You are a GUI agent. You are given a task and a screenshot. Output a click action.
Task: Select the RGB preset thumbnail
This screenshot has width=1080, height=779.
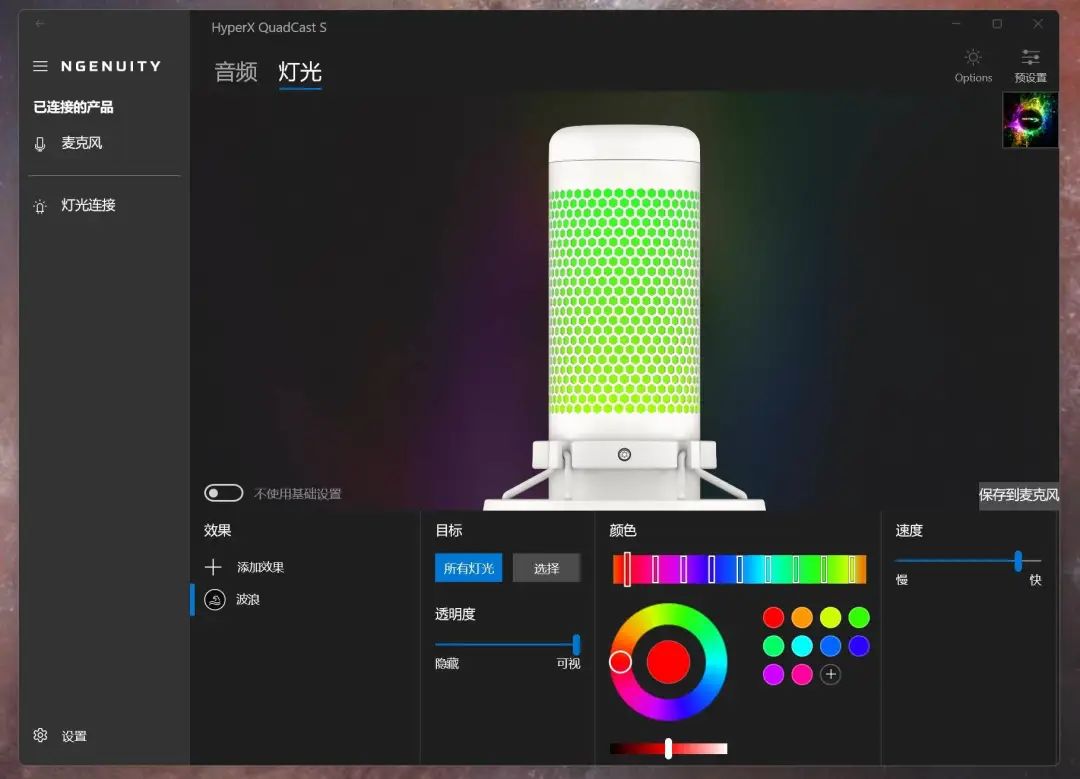point(1030,120)
